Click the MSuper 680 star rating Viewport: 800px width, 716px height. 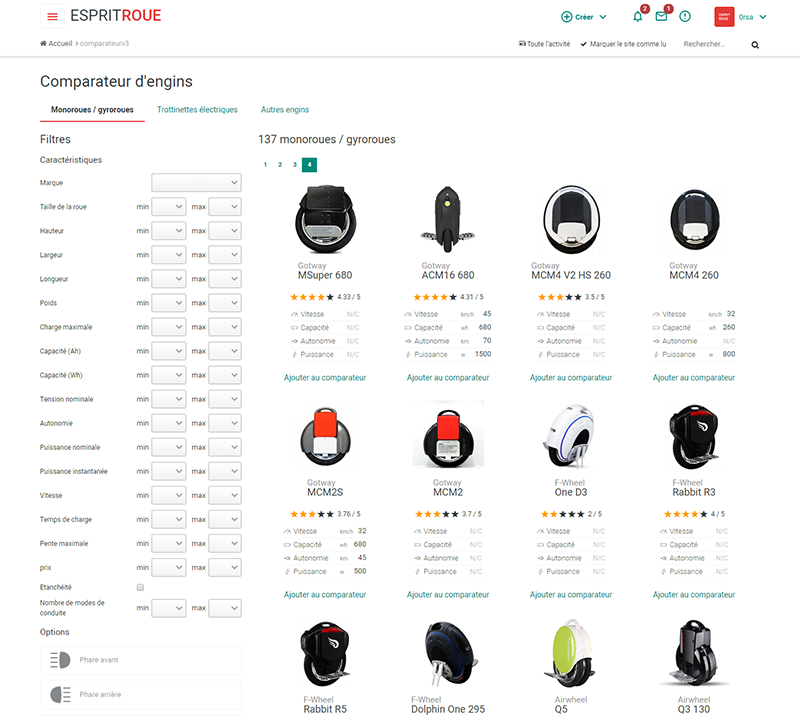point(312,297)
